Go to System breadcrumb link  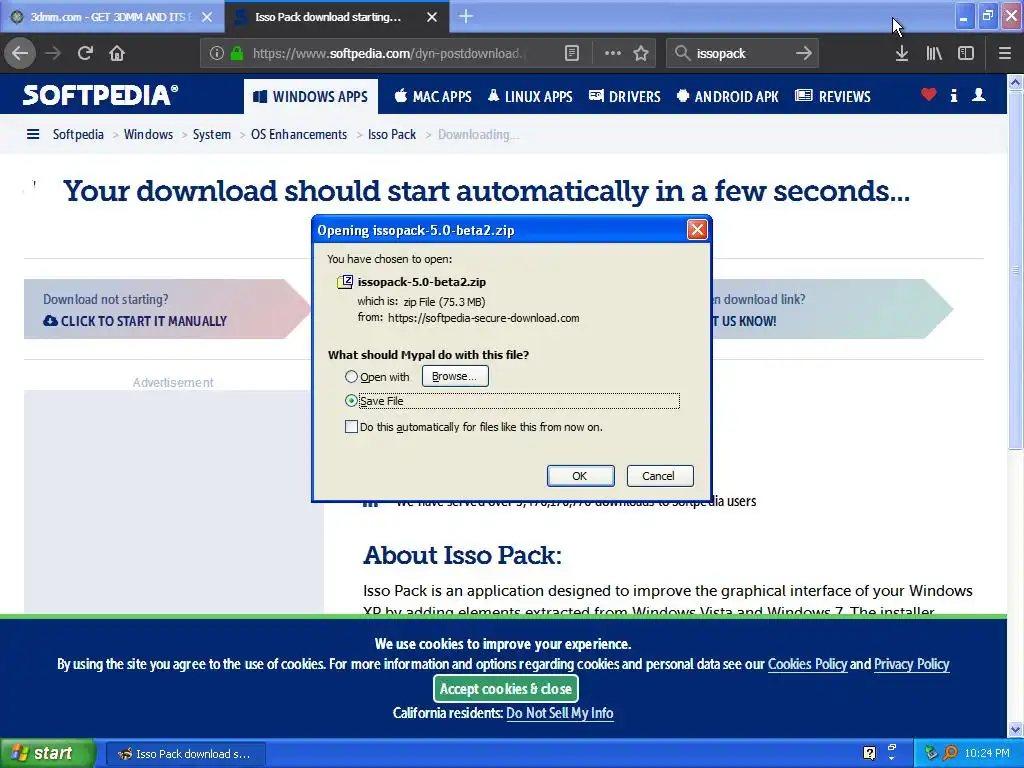212,135
